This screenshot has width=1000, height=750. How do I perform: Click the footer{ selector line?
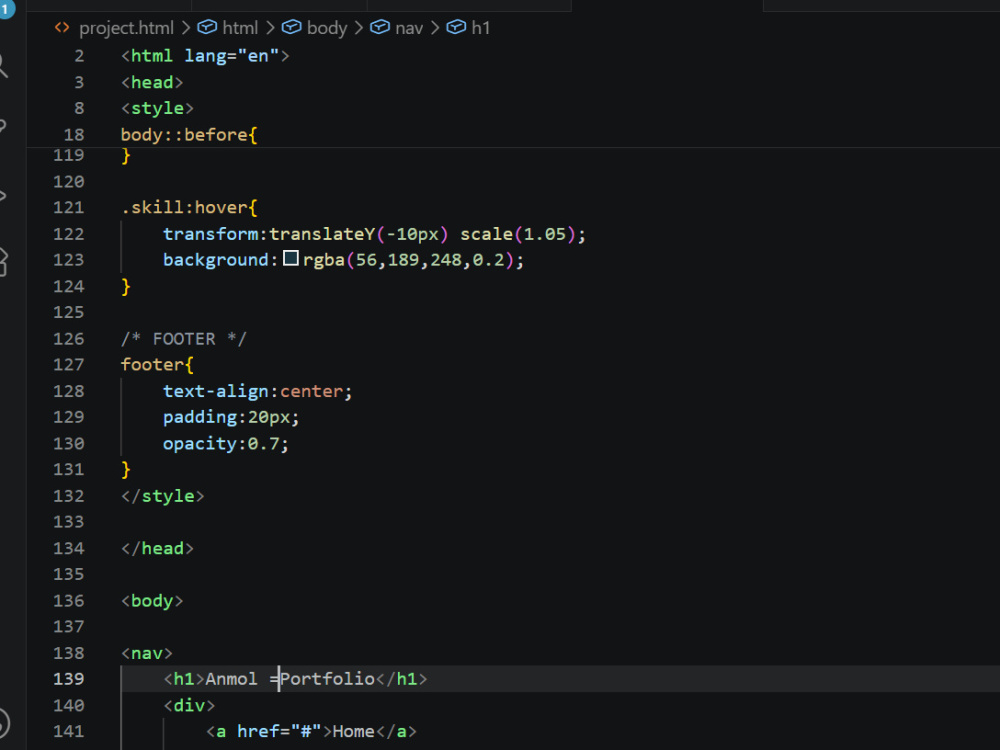157,364
